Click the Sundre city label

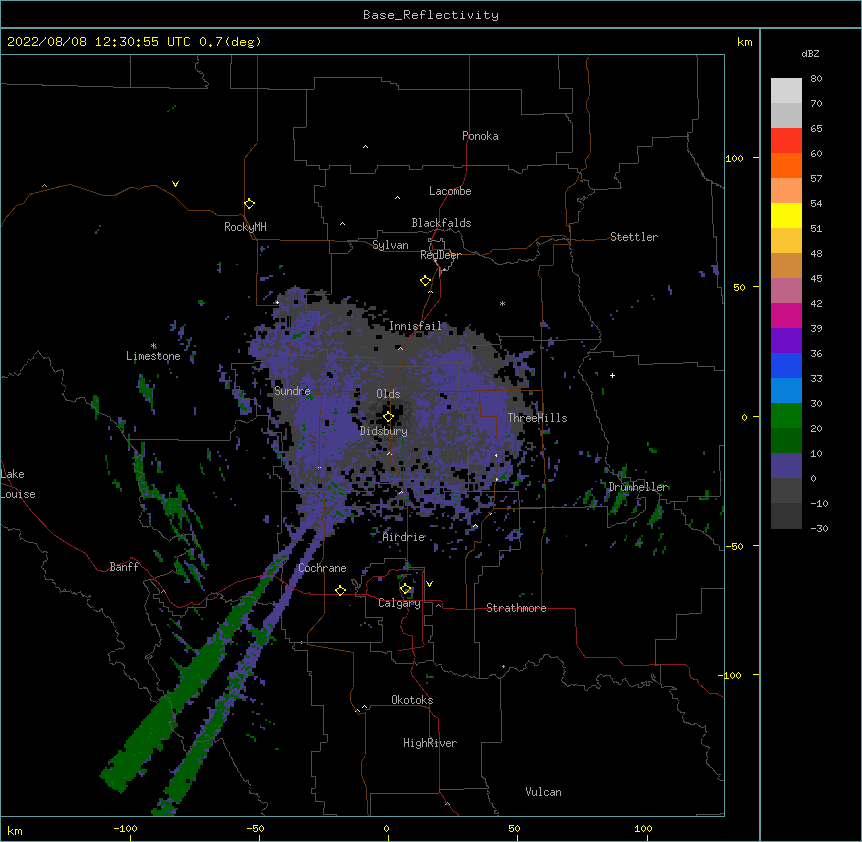point(292,391)
